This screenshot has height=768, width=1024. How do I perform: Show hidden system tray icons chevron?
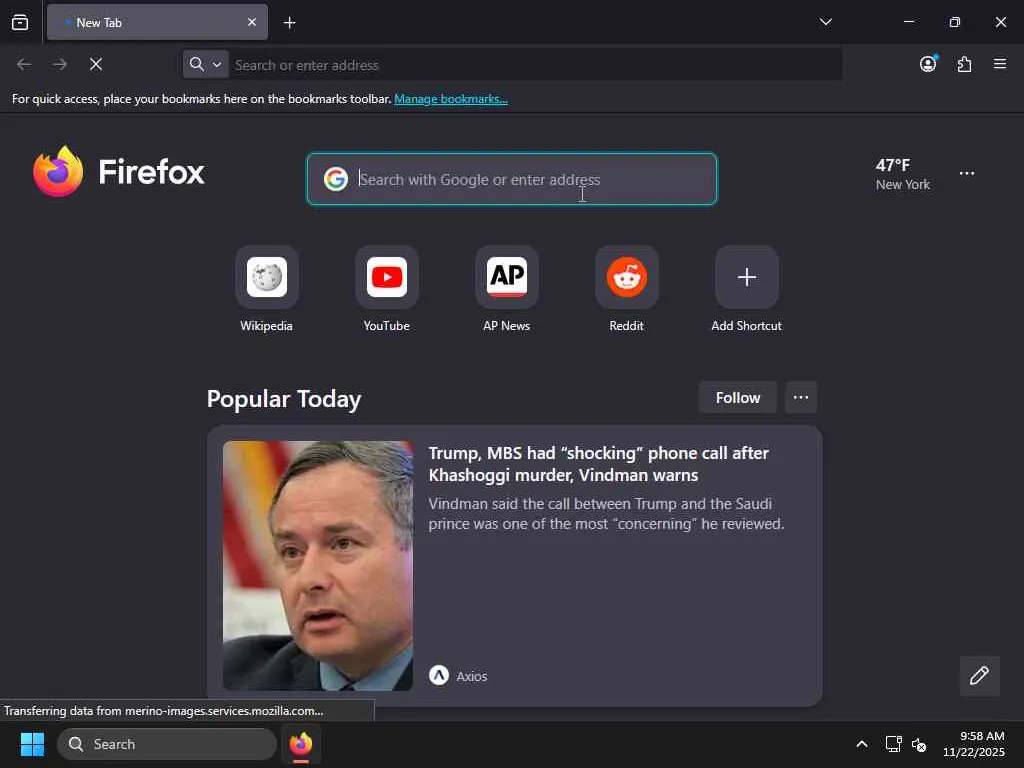(861, 744)
